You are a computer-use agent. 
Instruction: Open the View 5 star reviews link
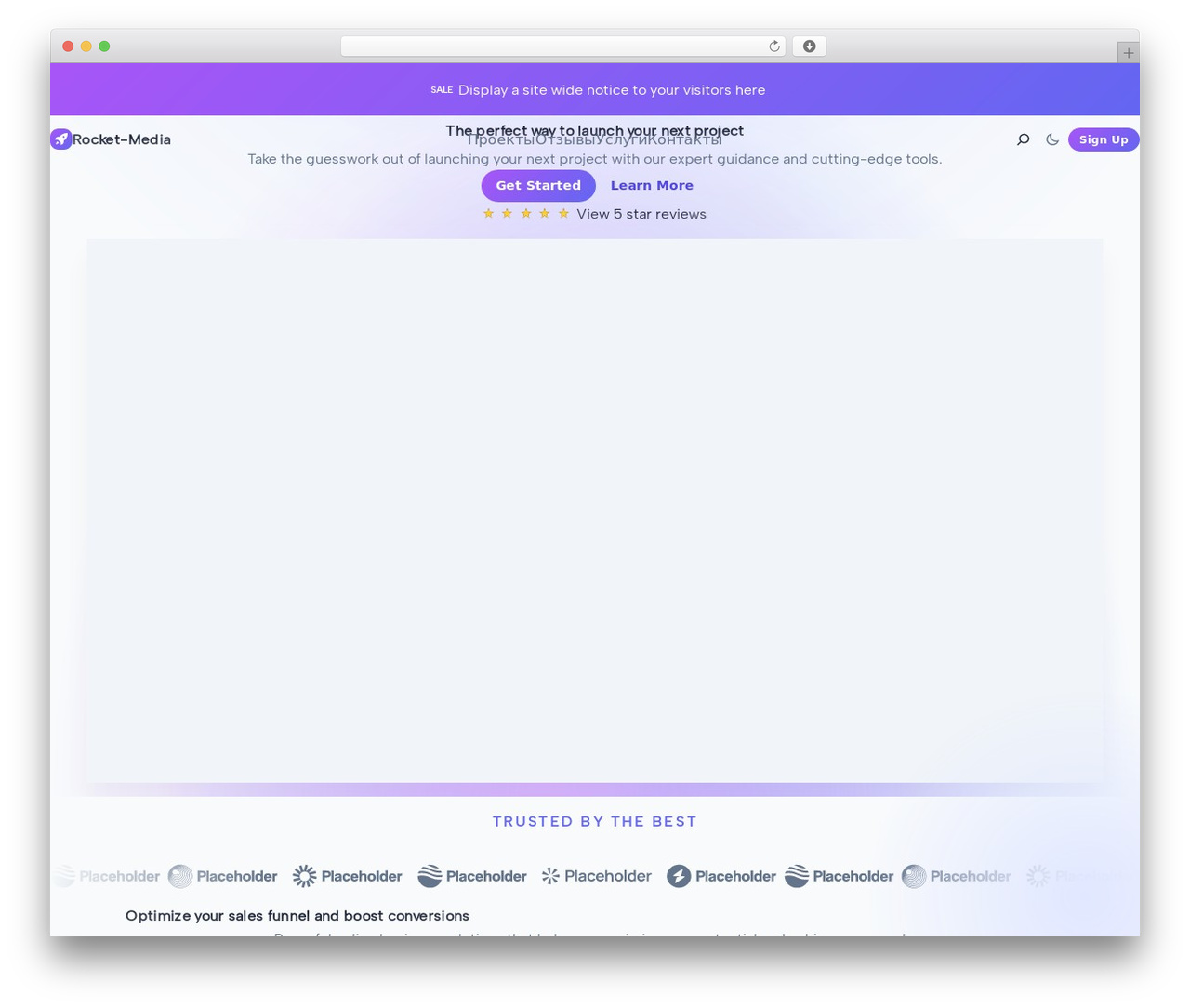(641, 214)
